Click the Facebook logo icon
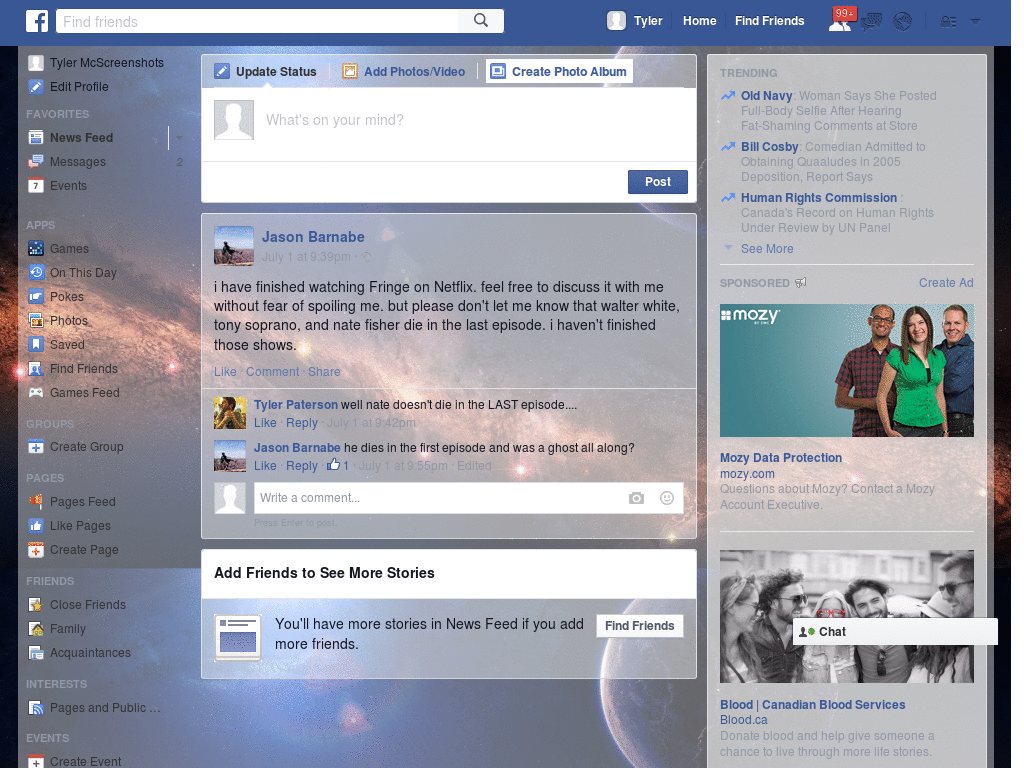Image resolution: width=1024 pixels, height=768 pixels. (37, 21)
